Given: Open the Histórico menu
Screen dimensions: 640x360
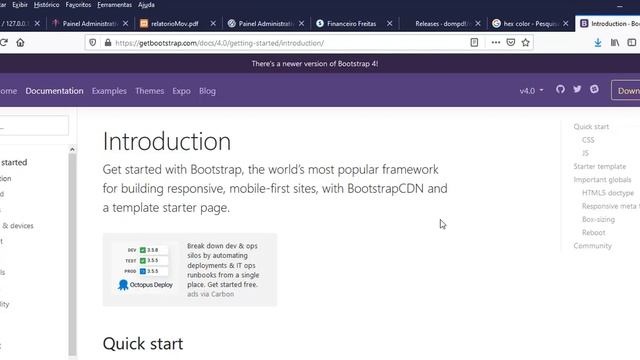Looking at the screenshot, I should tap(46, 5).
